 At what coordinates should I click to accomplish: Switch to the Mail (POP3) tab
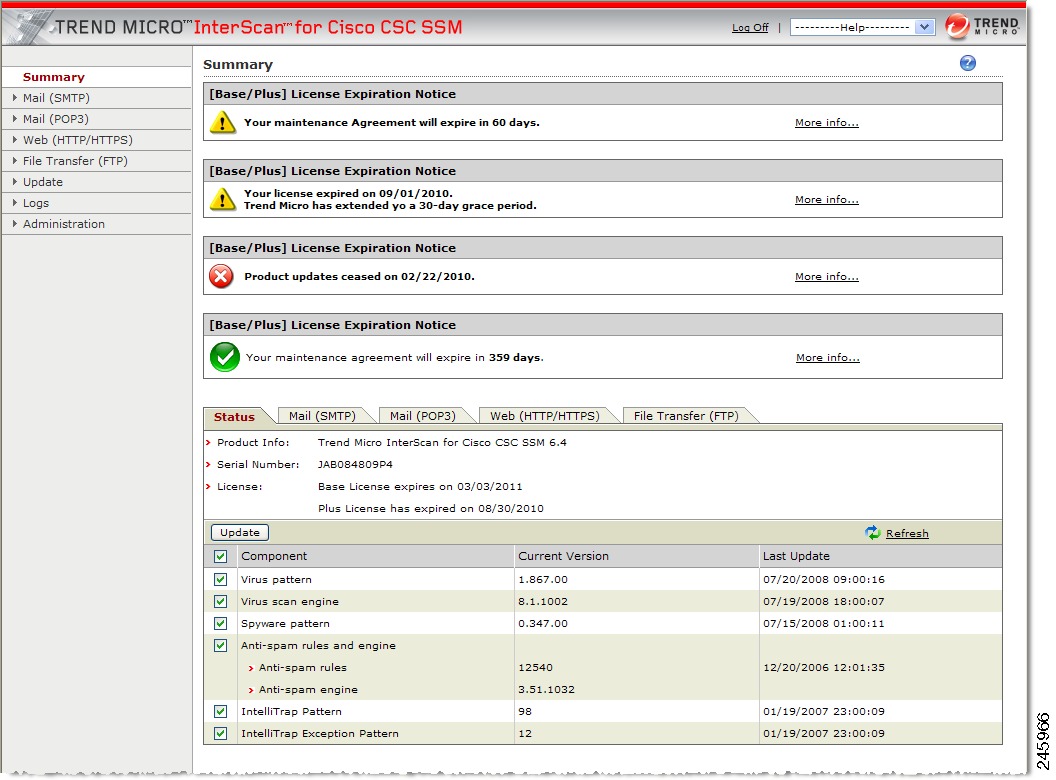(423, 416)
